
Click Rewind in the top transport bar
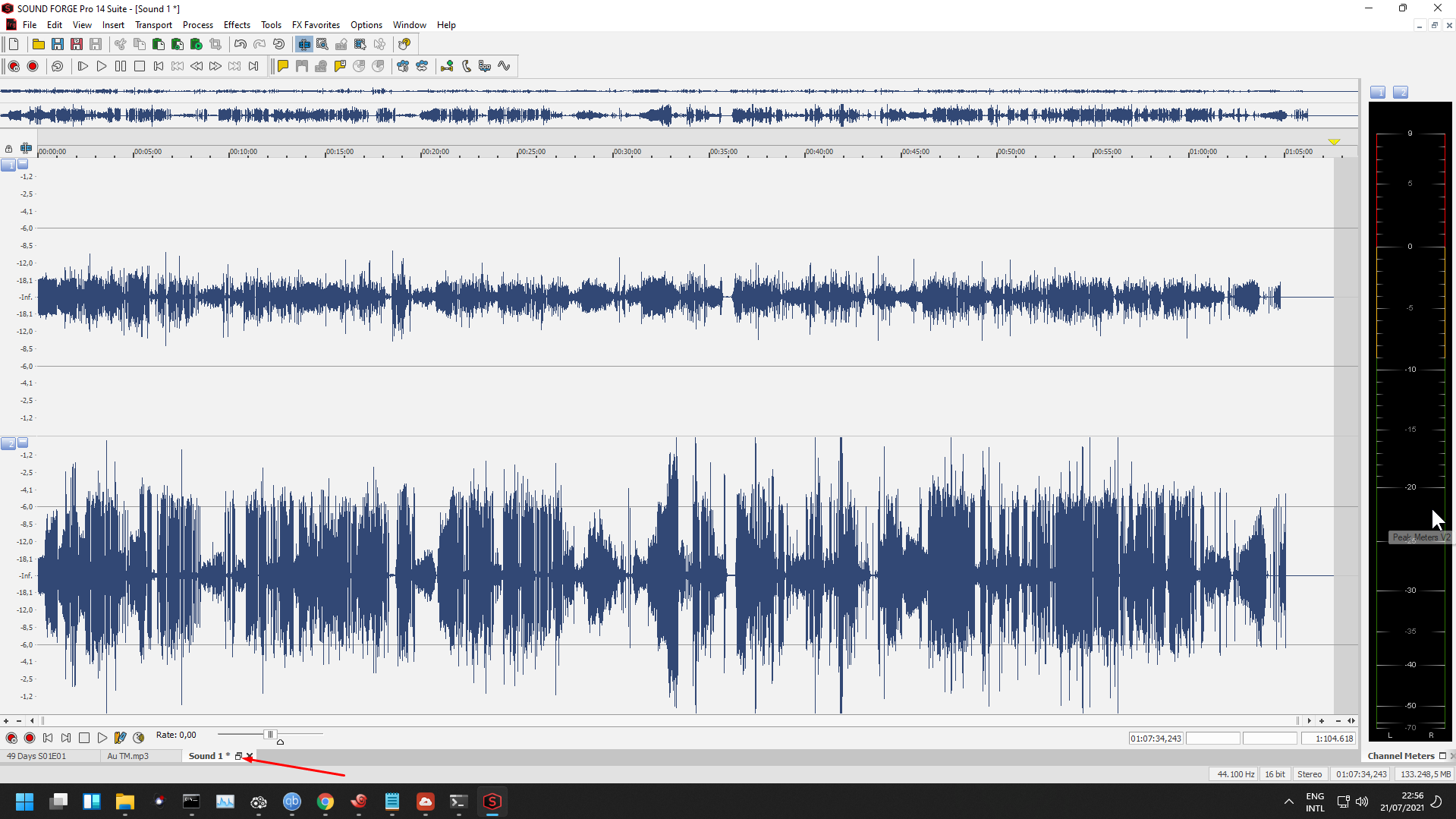point(197,66)
